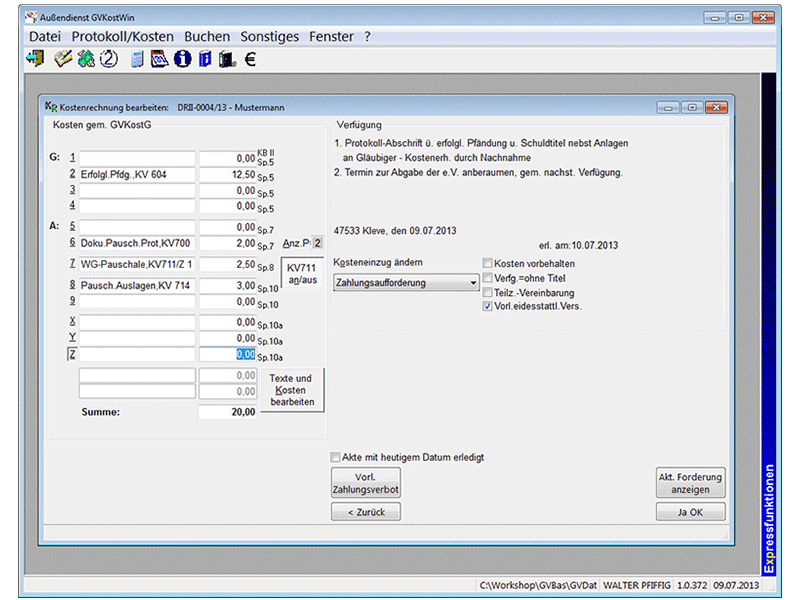Click the circled number 2 toolbar icon
This screenshot has width=800, height=600.
coord(109,59)
